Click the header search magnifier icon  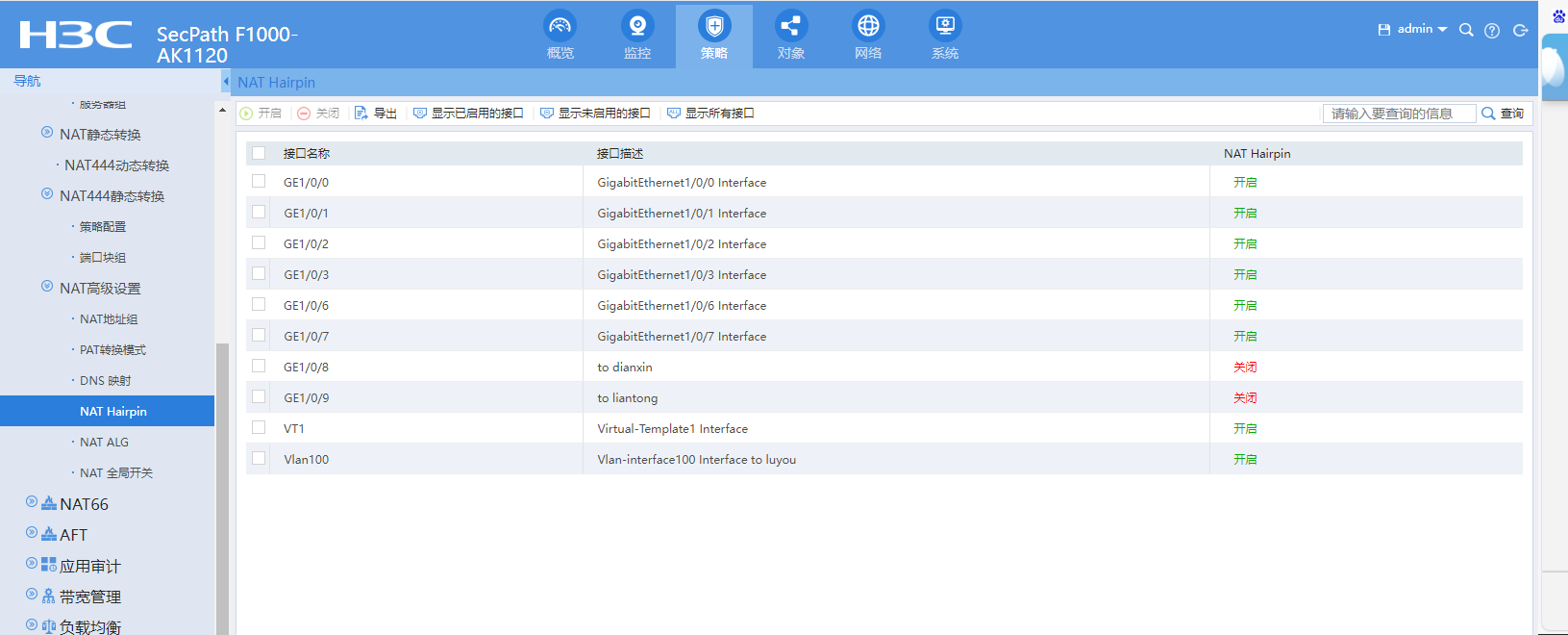coord(1466,30)
